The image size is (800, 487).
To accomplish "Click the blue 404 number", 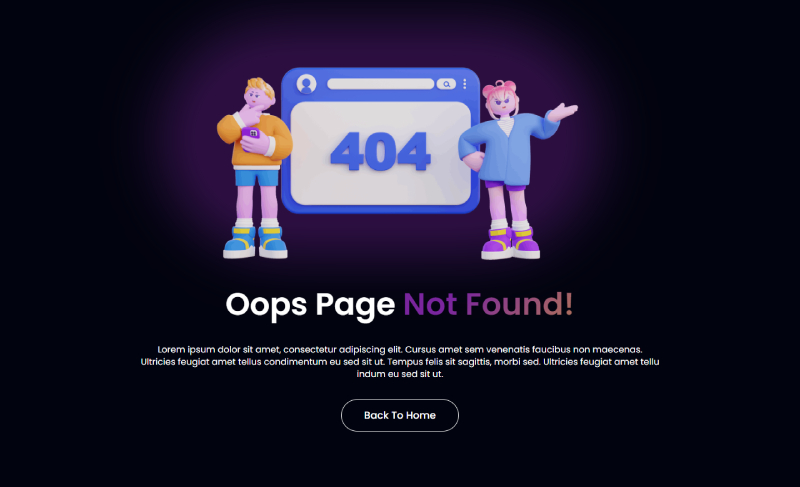I will (381, 151).
